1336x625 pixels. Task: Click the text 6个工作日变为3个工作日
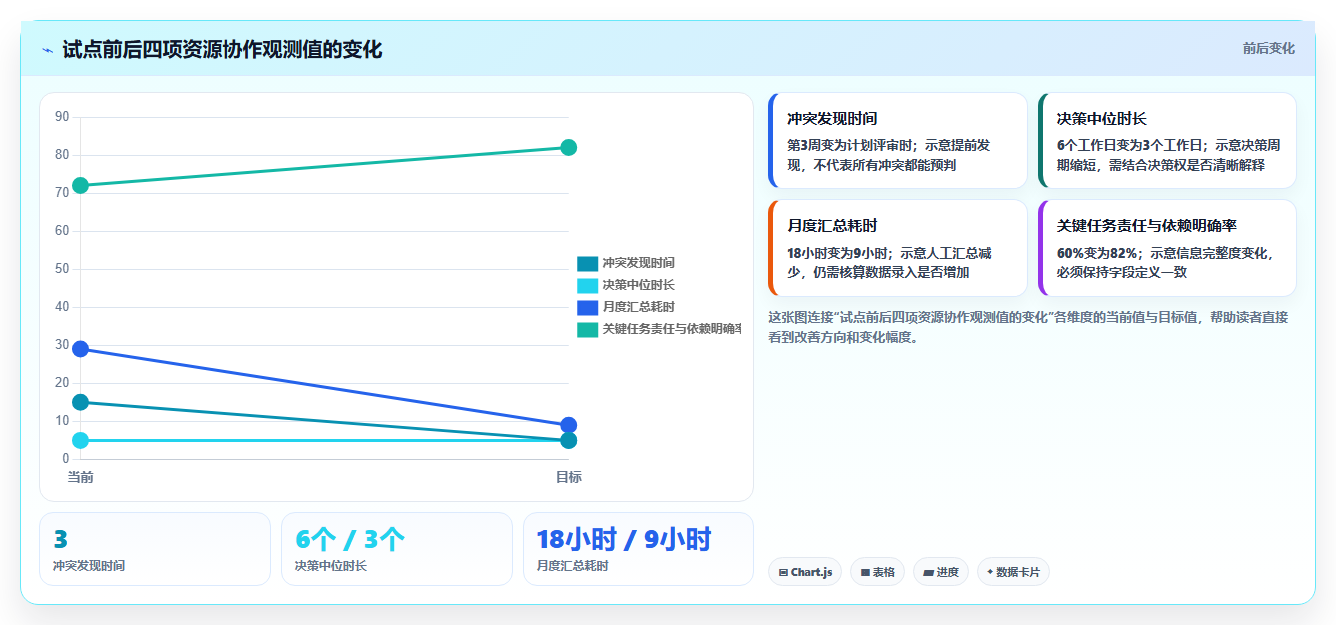coord(1131,145)
